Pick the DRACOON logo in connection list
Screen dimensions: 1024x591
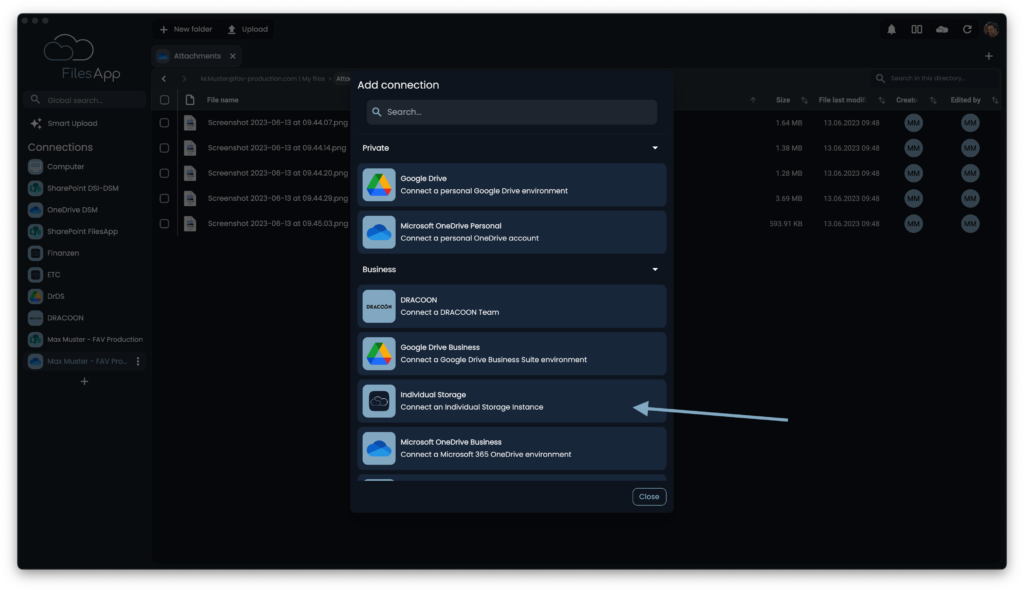point(379,306)
